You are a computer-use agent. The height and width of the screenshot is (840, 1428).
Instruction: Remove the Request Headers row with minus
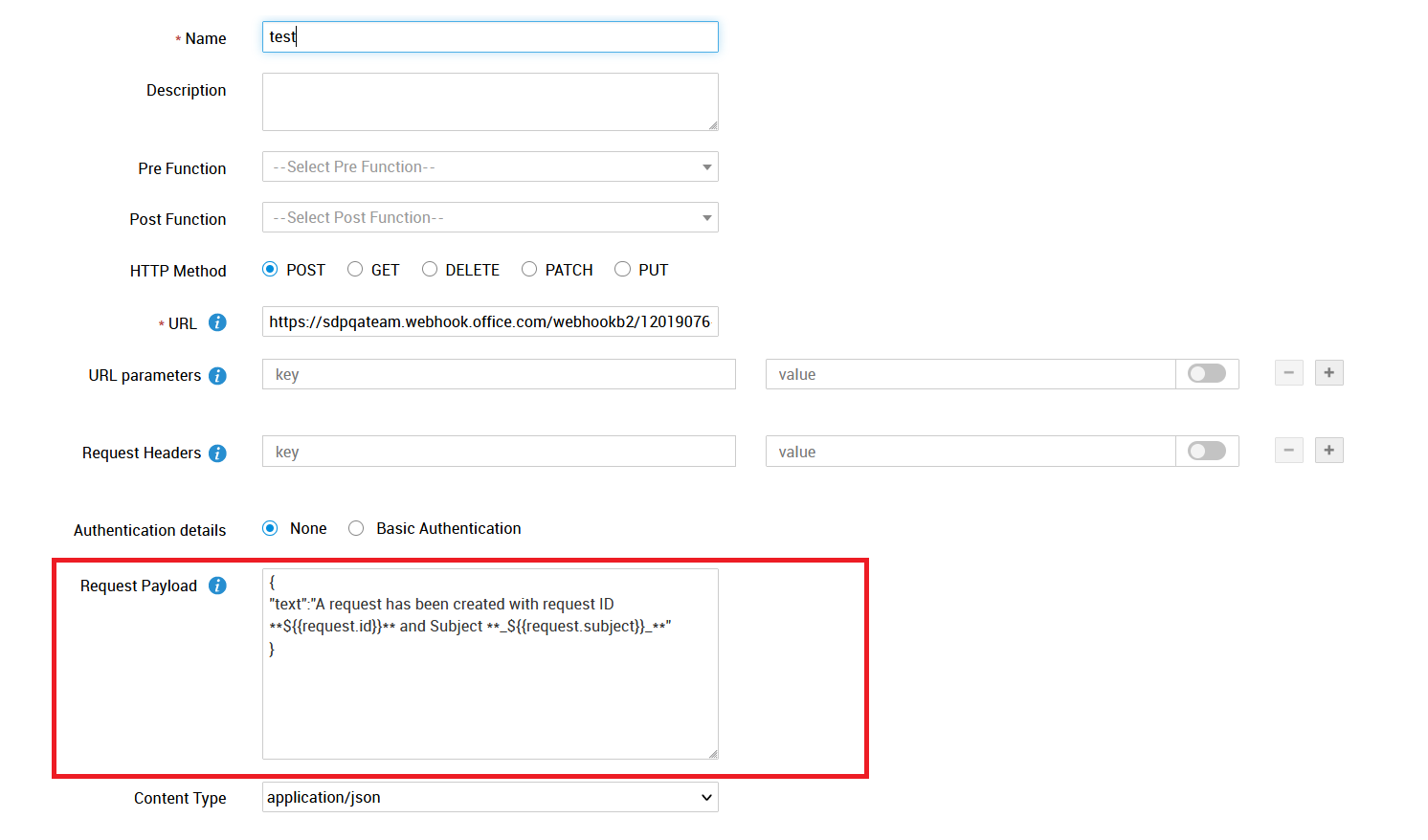click(1288, 451)
